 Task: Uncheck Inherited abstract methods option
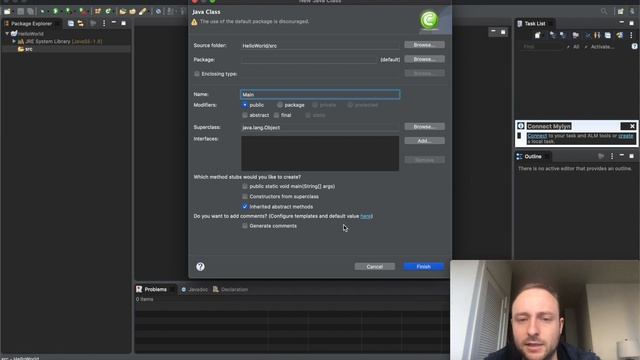[245, 207]
